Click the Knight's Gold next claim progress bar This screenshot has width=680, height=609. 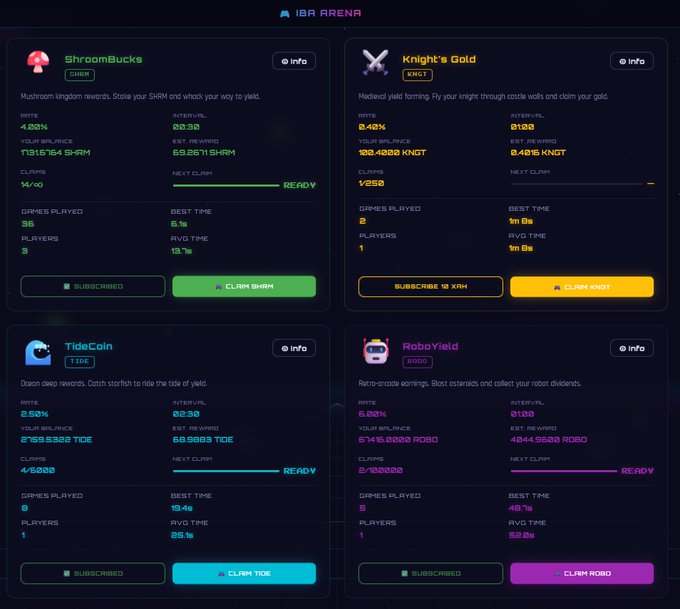576,184
